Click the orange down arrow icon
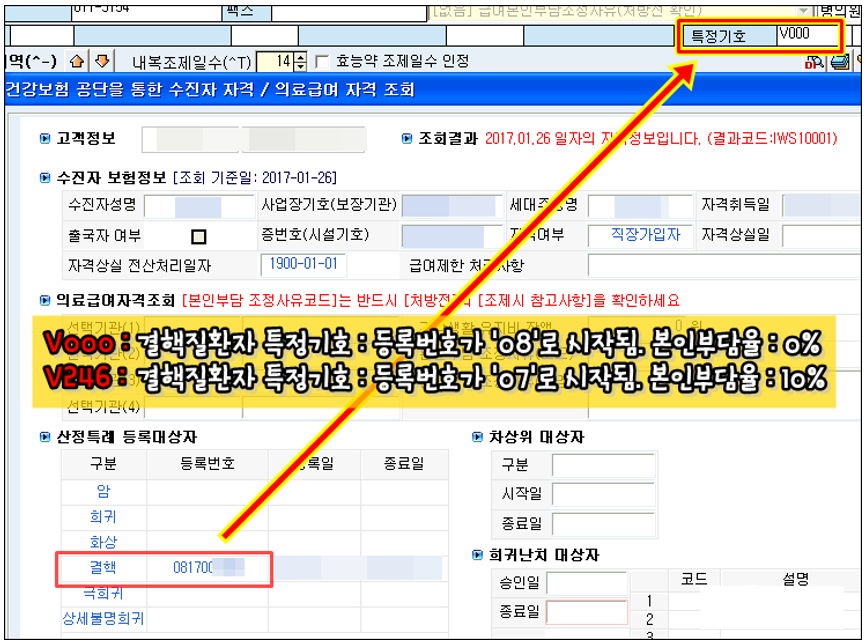The height and width of the screenshot is (643, 865). (100, 62)
